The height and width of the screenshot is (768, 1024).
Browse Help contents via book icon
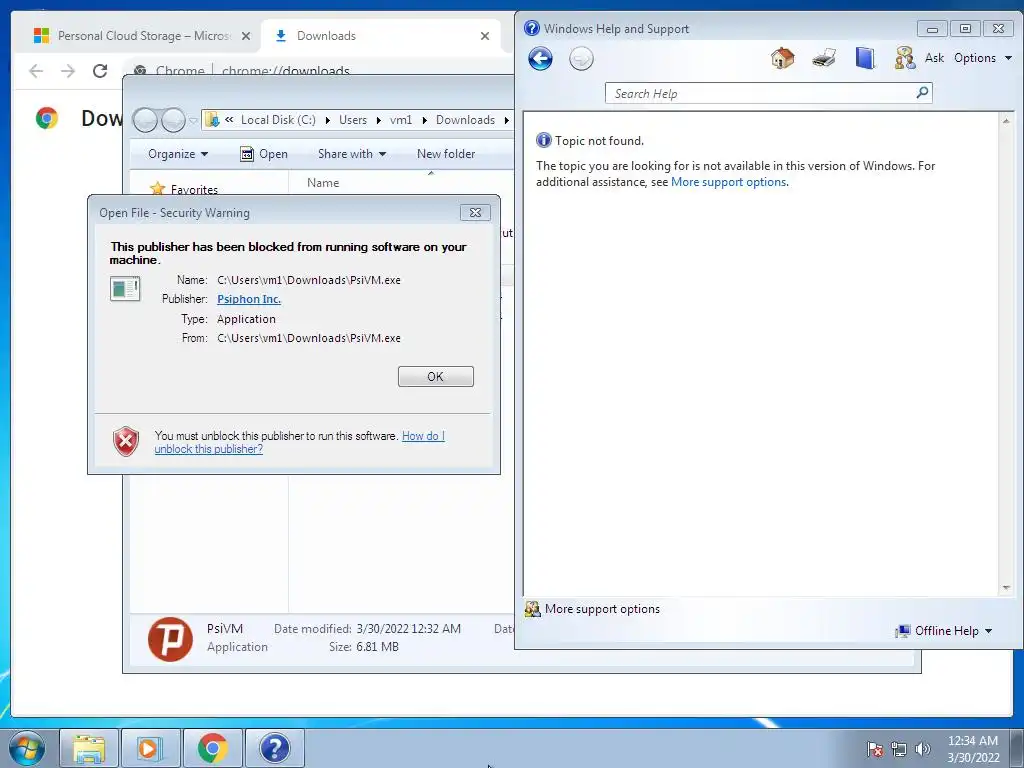865,58
